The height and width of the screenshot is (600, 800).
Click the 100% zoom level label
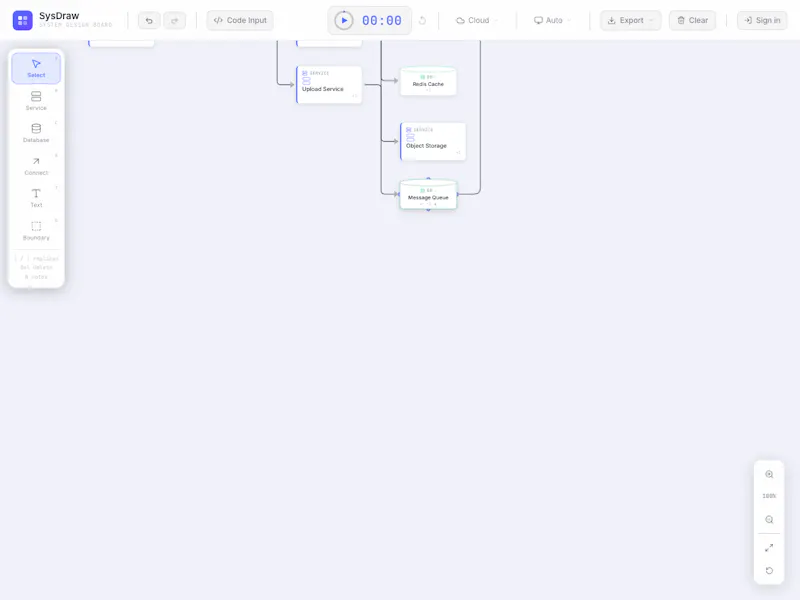click(769, 496)
